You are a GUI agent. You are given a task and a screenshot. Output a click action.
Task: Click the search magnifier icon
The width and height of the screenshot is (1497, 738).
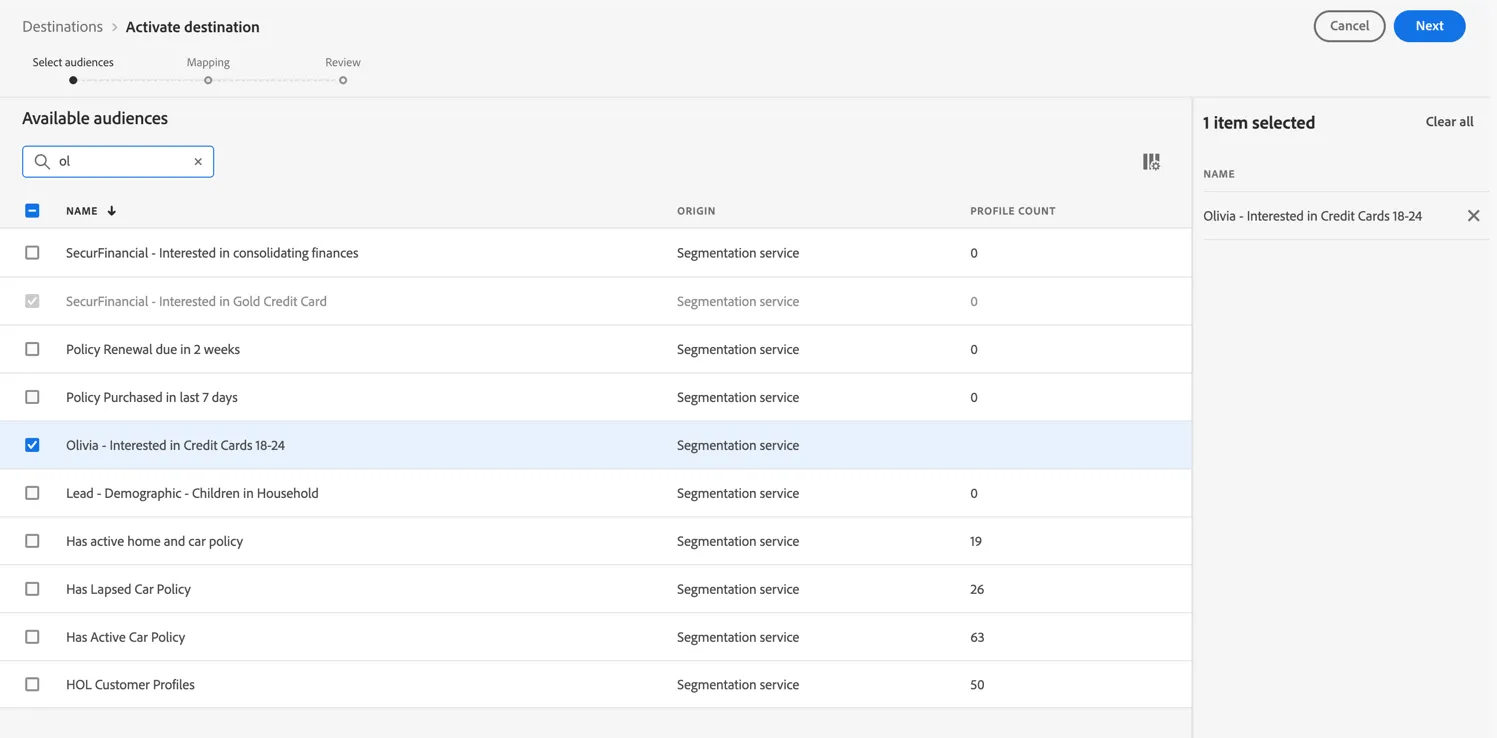tap(42, 162)
